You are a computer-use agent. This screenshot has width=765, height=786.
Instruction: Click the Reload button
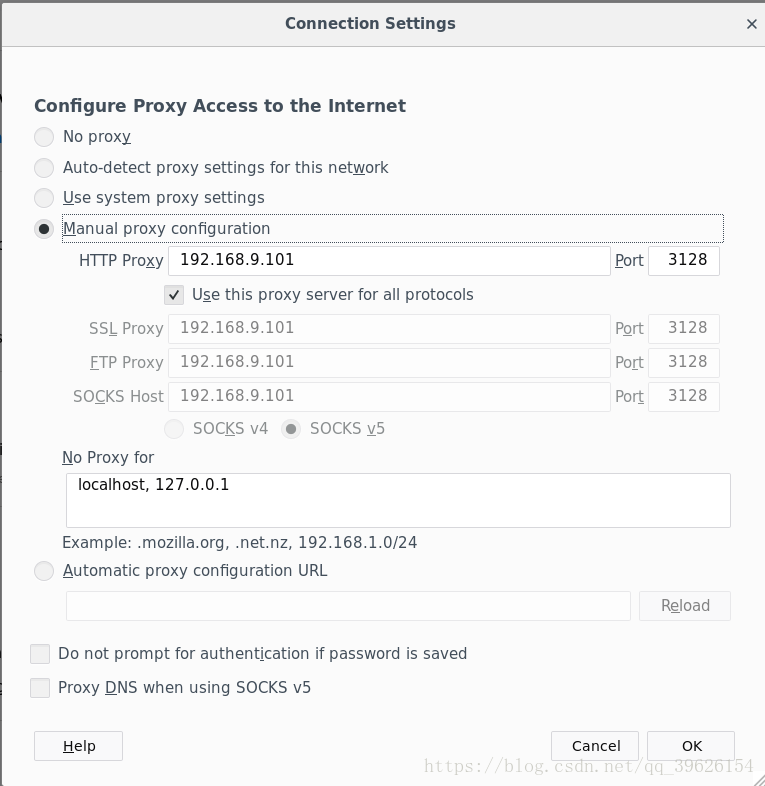tap(685, 606)
